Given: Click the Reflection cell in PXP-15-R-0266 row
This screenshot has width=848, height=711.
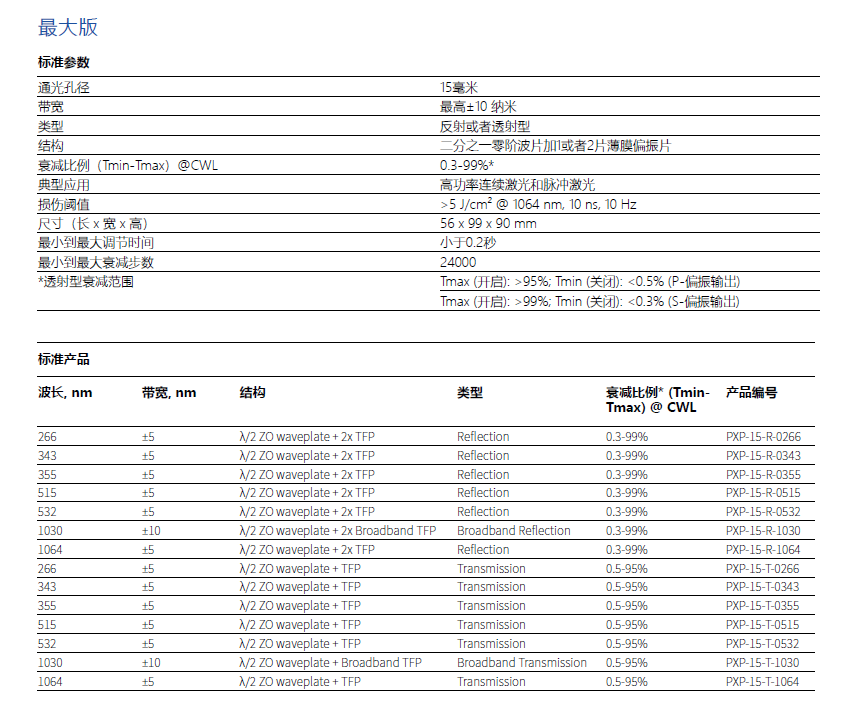Looking at the screenshot, I should pyautogui.click(x=483, y=437).
